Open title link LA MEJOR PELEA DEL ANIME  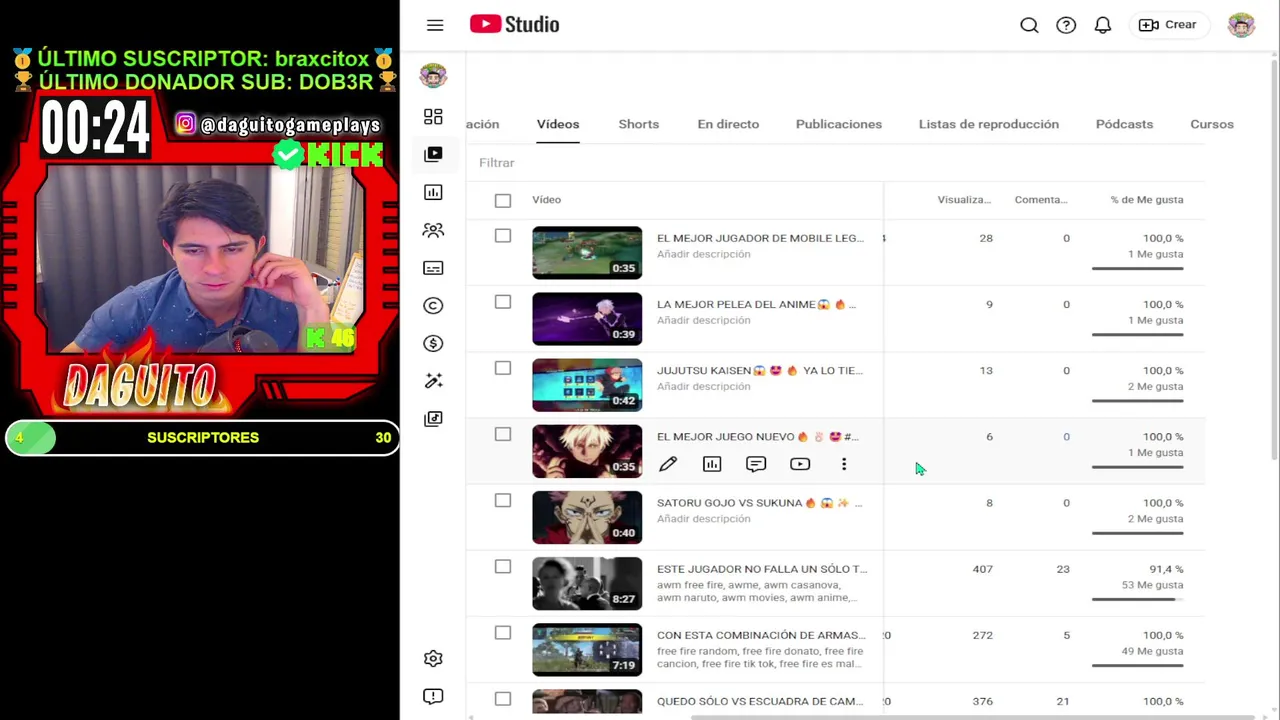tap(756, 304)
